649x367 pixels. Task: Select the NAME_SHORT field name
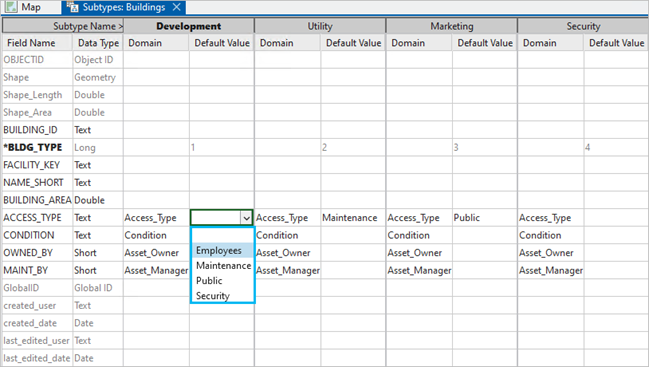point(37,182)
